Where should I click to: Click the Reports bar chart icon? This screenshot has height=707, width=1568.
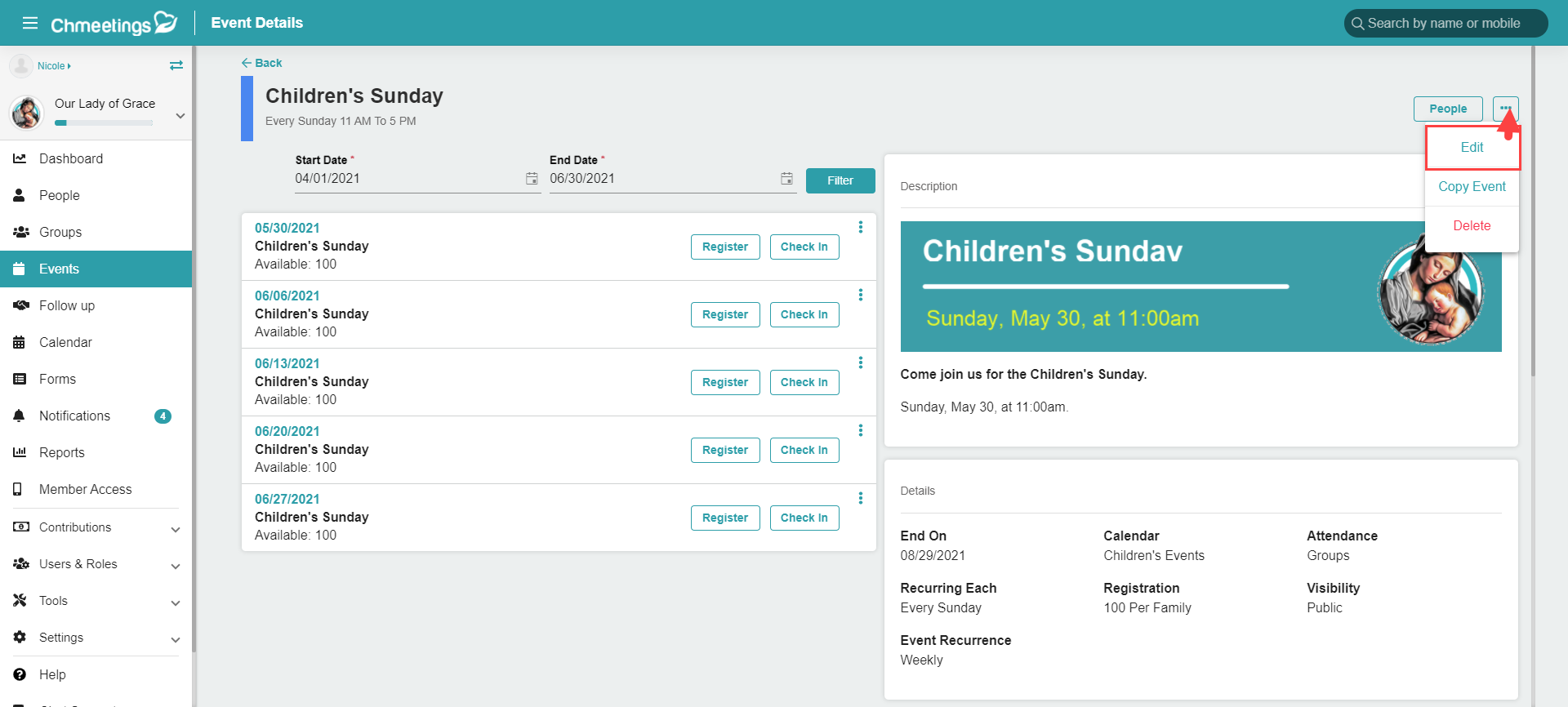point(20,452)
